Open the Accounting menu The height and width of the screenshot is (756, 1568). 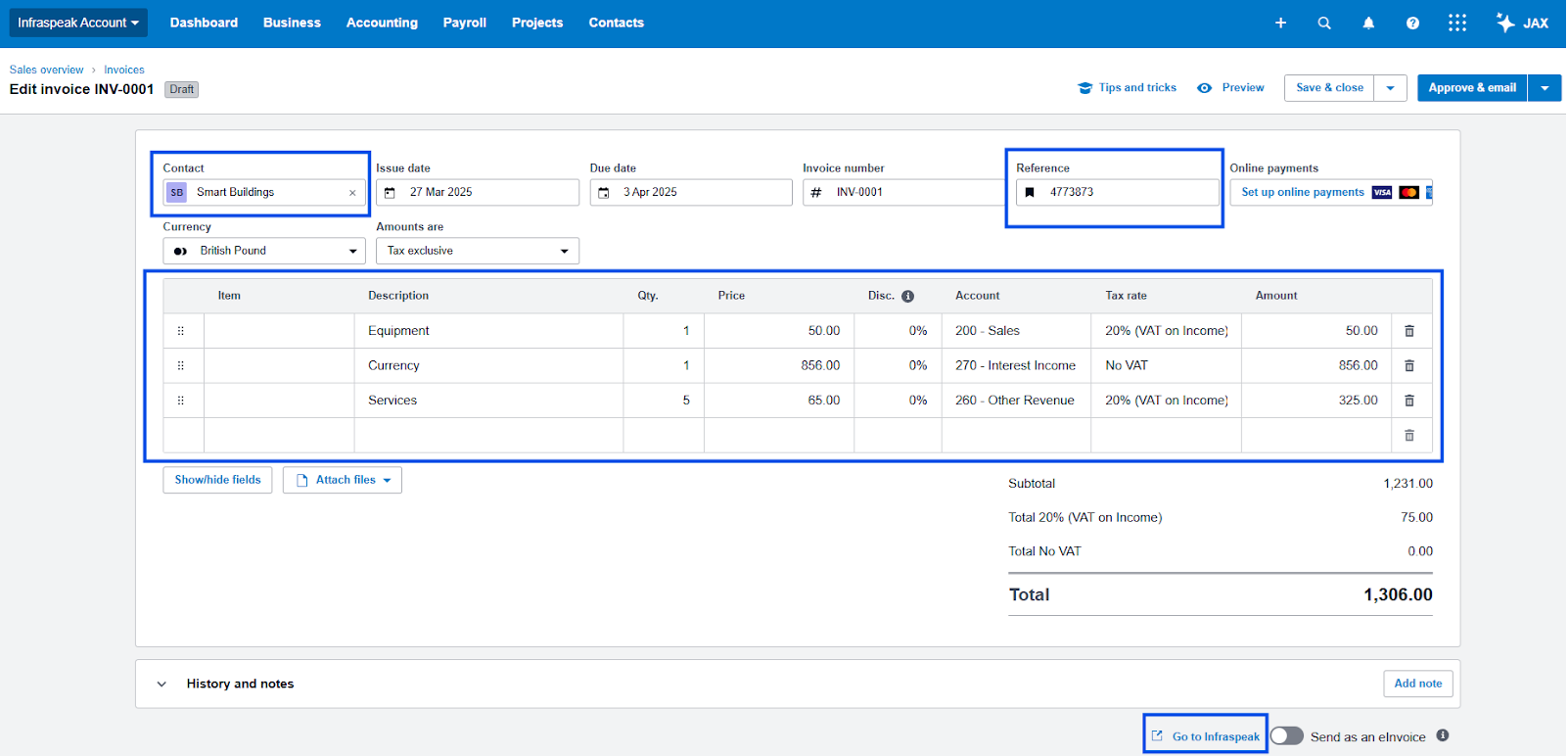(383, 23)
